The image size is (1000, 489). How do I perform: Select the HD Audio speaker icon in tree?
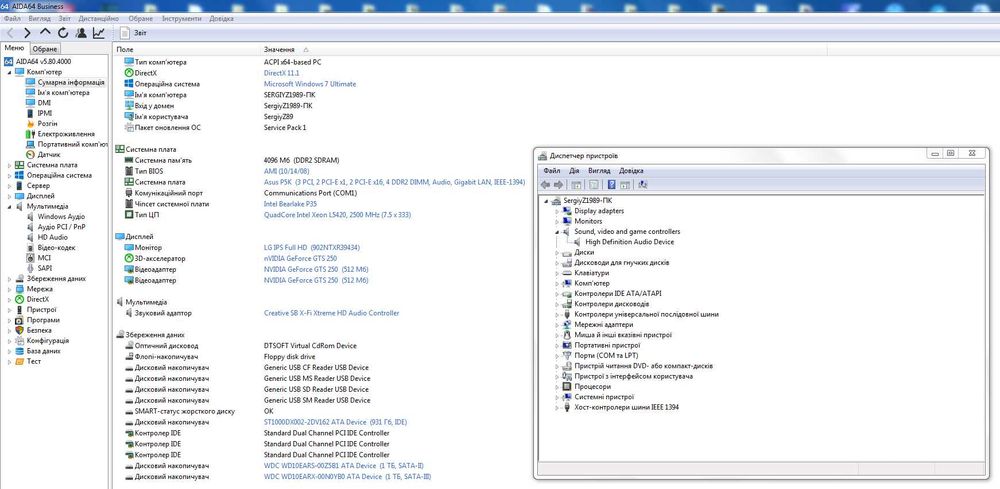tap(31, 237)
